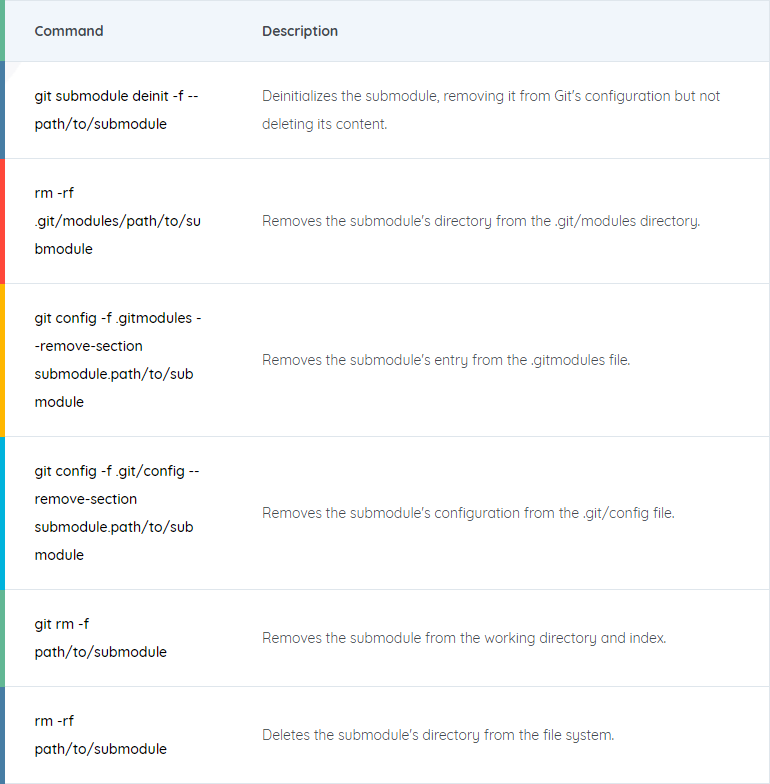Click the cyan stripe beside .git/config row
This screenshot has width=770, height=784.
pos(2,513)
